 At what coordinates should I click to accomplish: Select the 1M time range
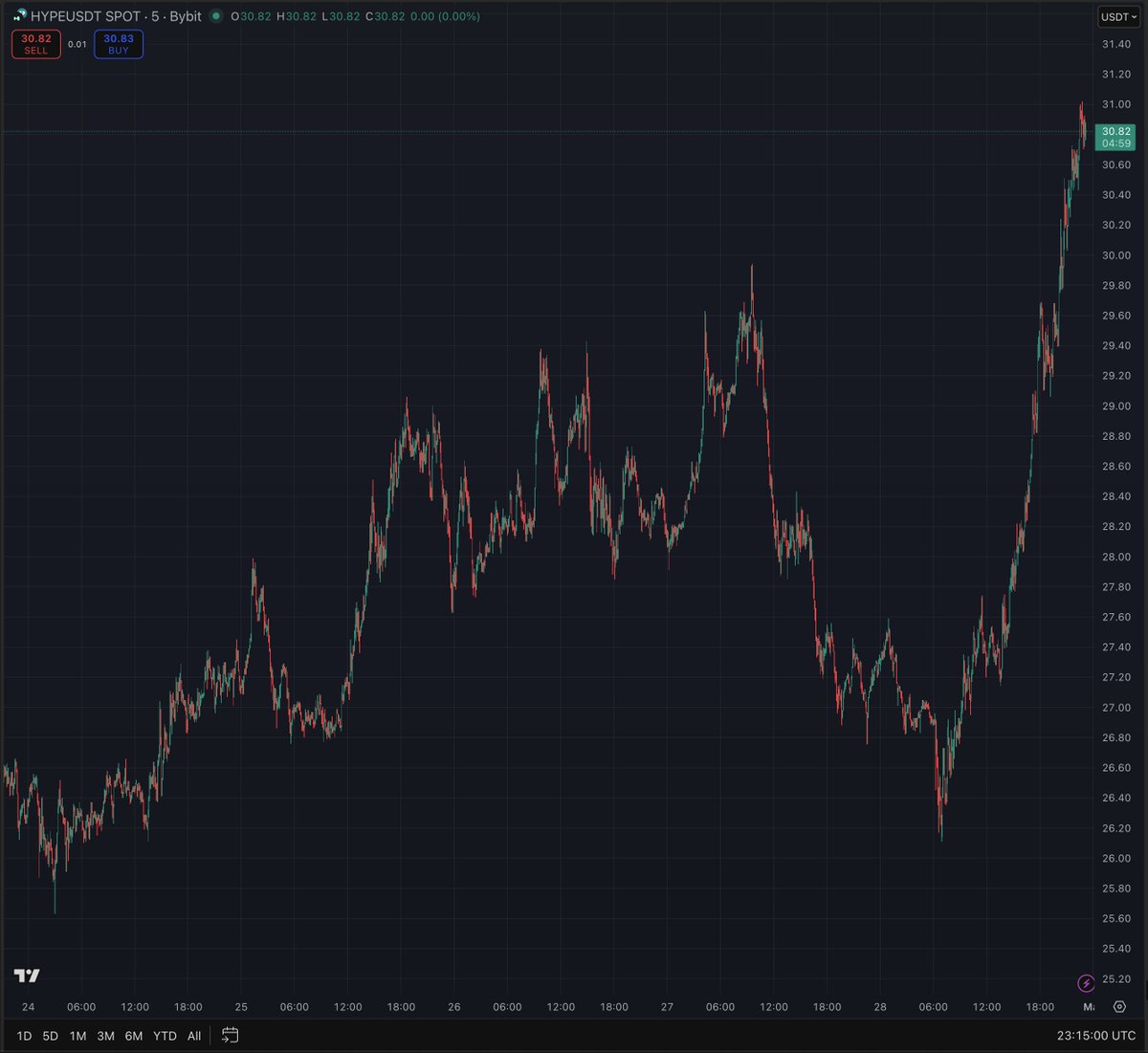click(x=77, y=1036)
